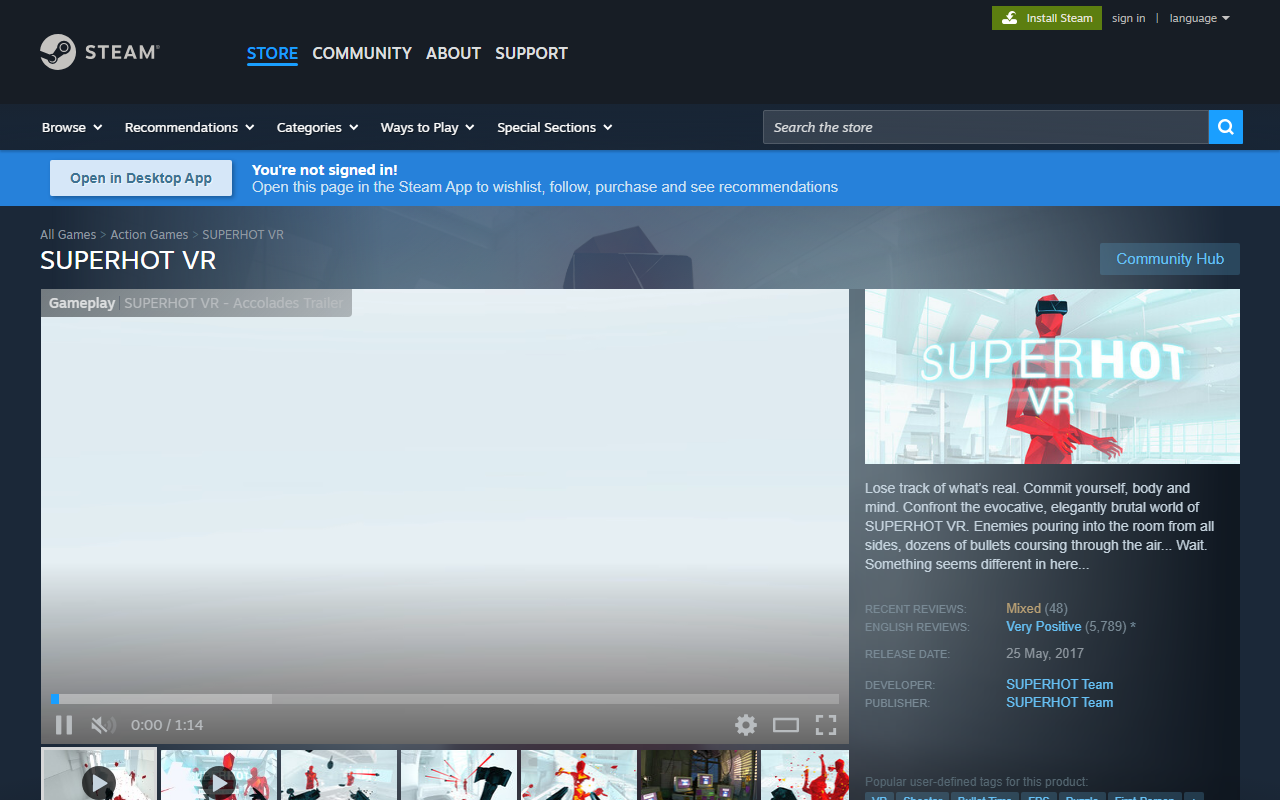Click the Install Steam button
The width and height of the screenshot is (1280, 800).
[x=1047, y=18]
